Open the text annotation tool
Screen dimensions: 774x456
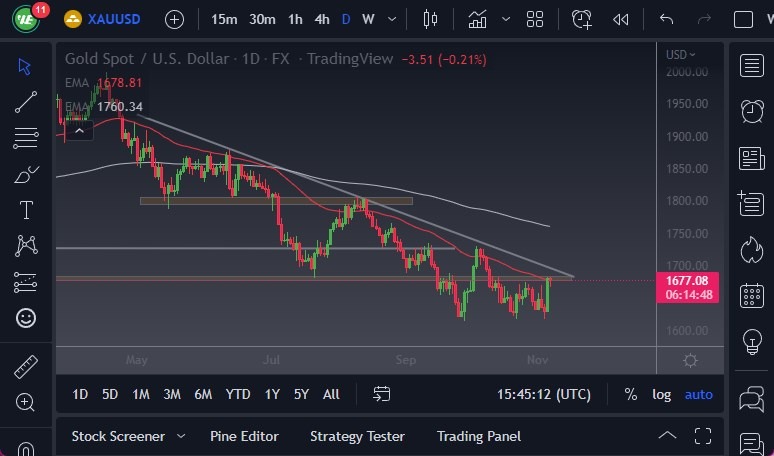coord(26,210)
